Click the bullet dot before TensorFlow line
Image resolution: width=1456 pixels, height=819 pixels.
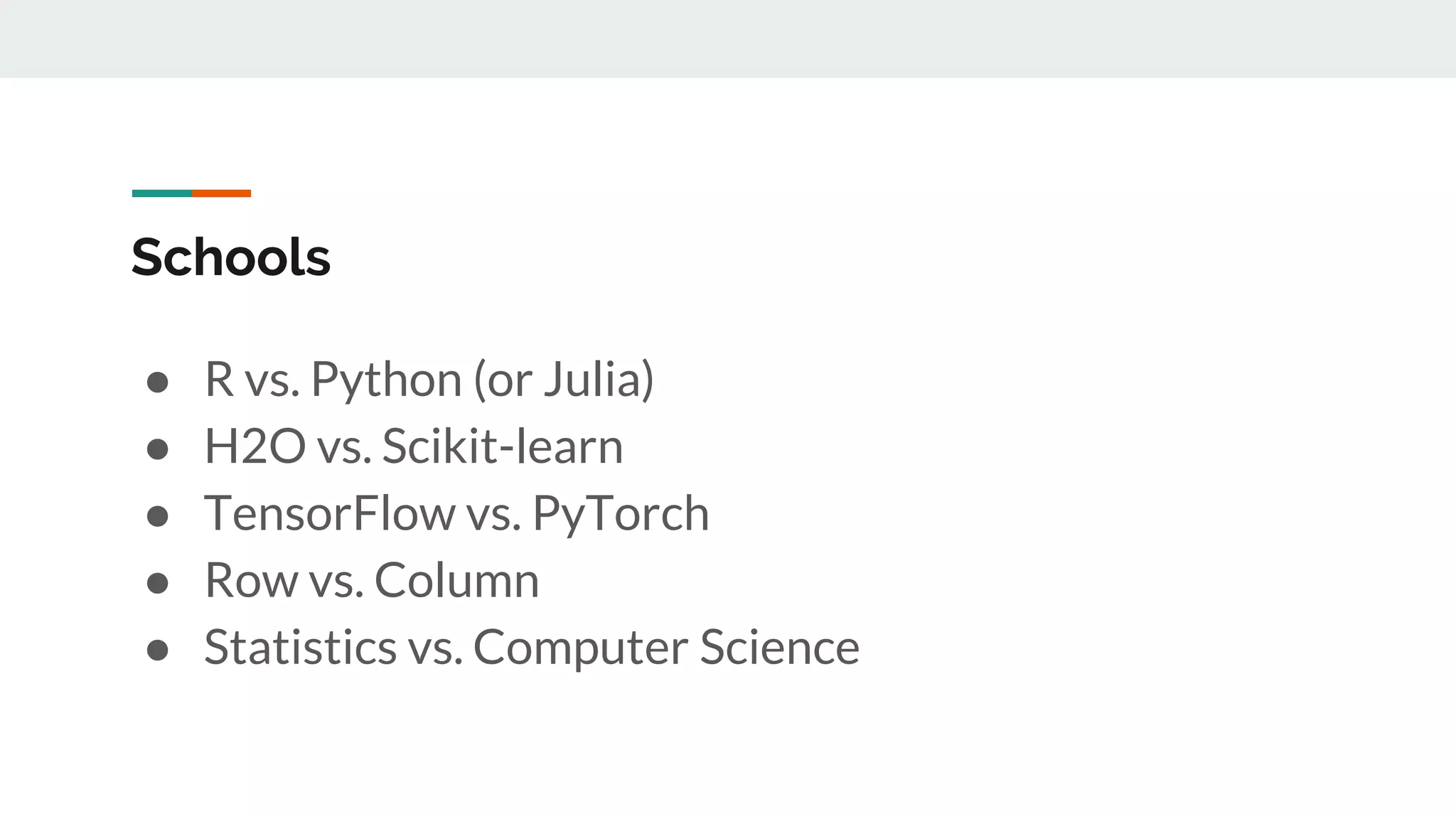tap(157, 516)
